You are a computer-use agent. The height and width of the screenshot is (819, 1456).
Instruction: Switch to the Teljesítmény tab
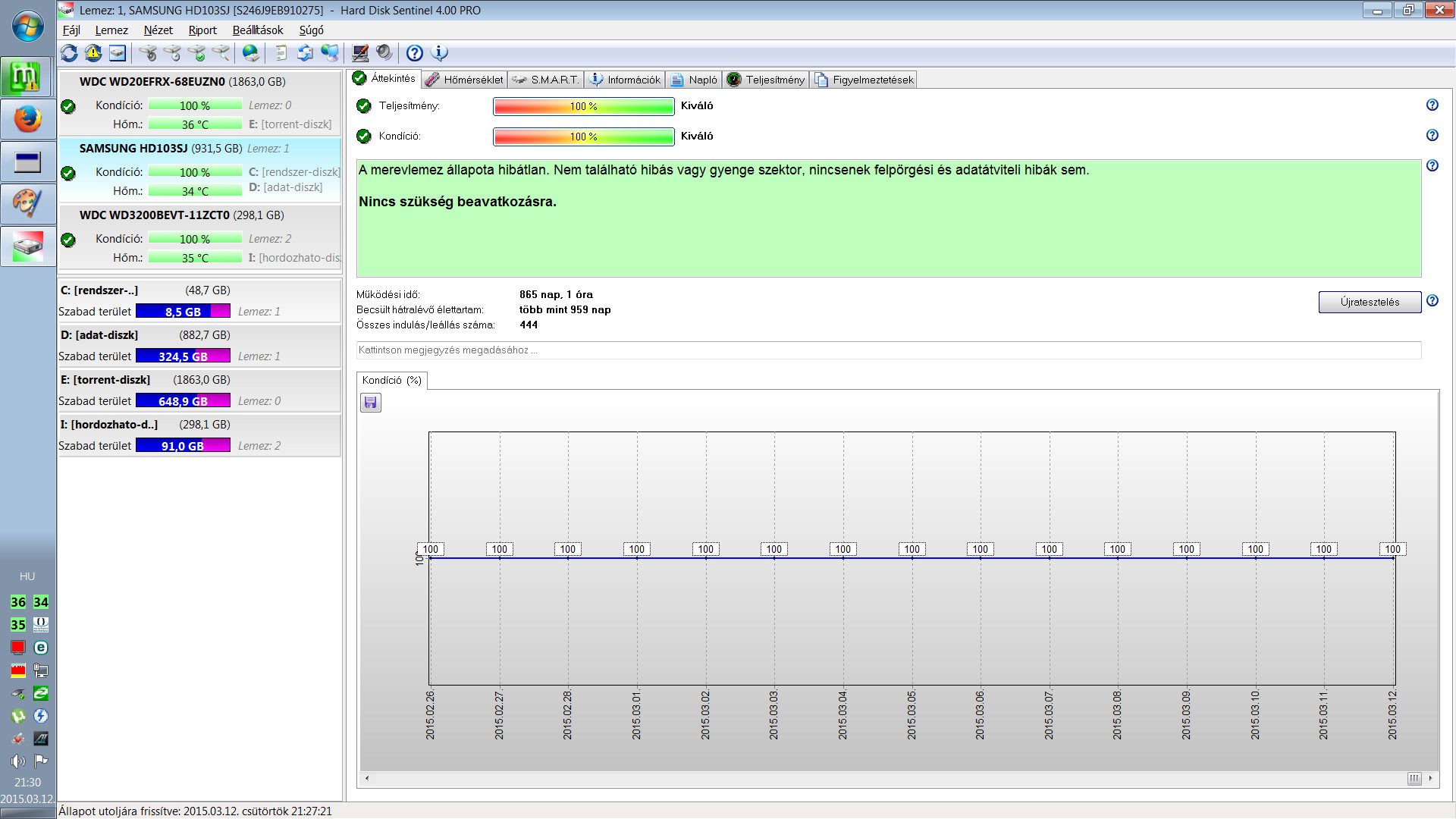[766, 80]
